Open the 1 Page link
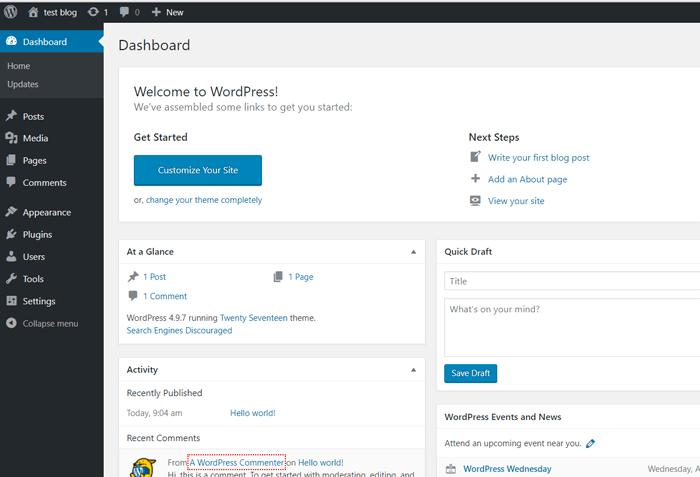700x477 pixels. [x=300, y=277]
